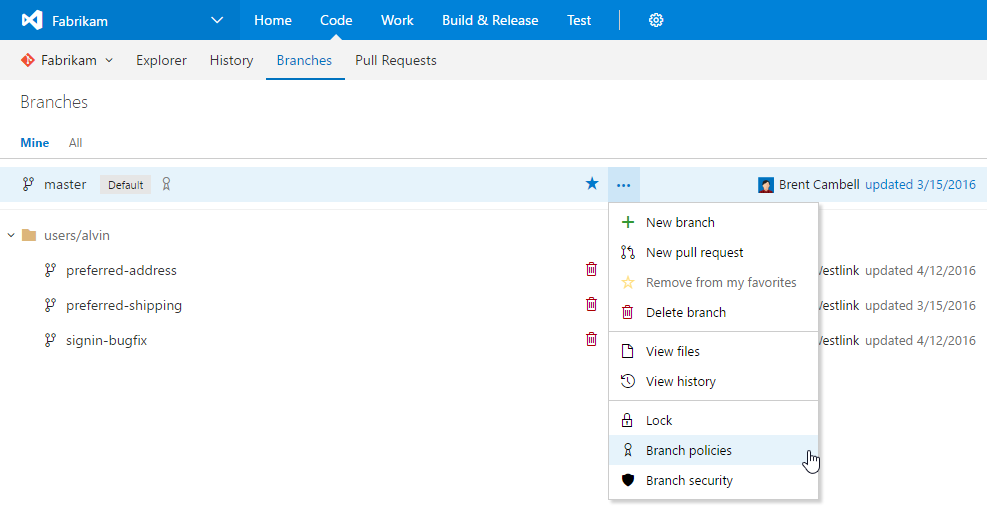Select Branch policies from context menu
Viewport: 987px width, 513px height.
(688, 451)
